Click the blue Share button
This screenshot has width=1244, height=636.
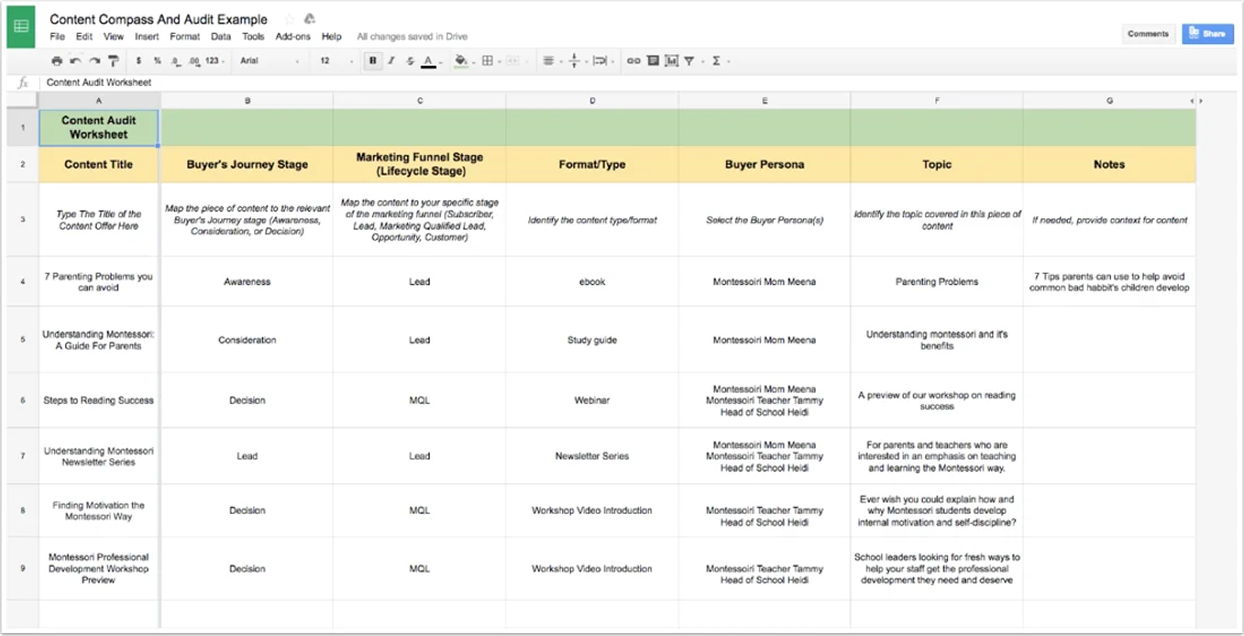pyautogui.click(x=1207, y=34)
